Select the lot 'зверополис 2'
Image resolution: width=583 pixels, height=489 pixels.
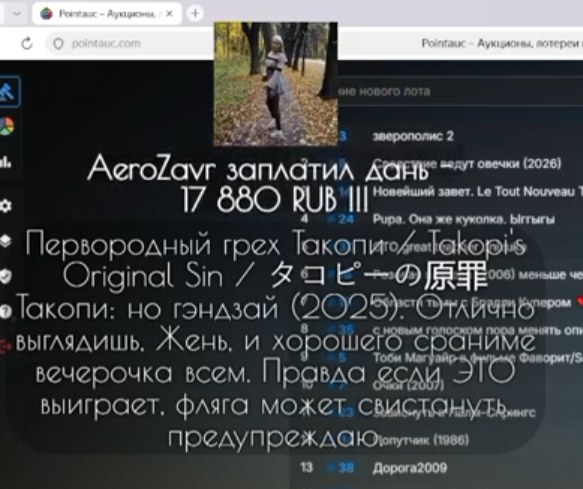[x=413, y=136]
